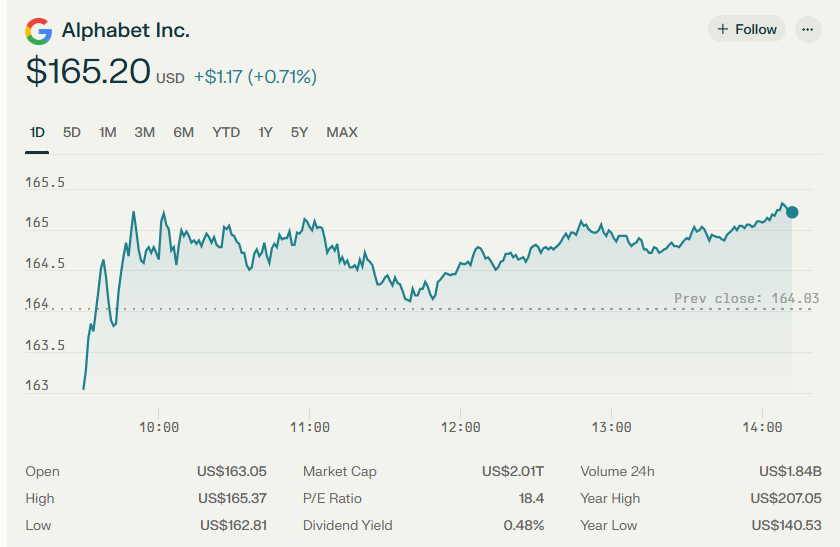Click the Market Cap label
Viewport: 840px width, 547px height.
point(340,471)
